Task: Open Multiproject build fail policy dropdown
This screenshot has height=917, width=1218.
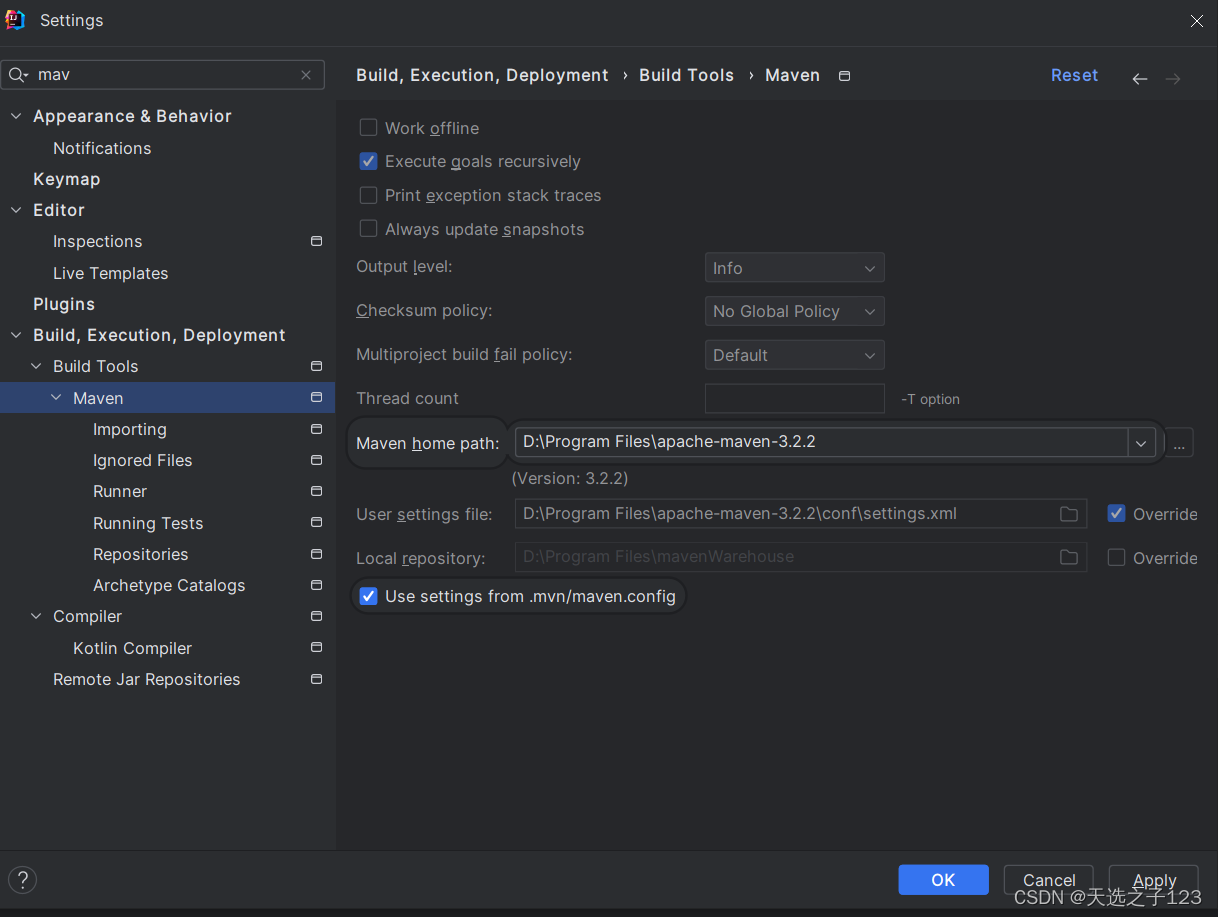Action: (795, 355)
